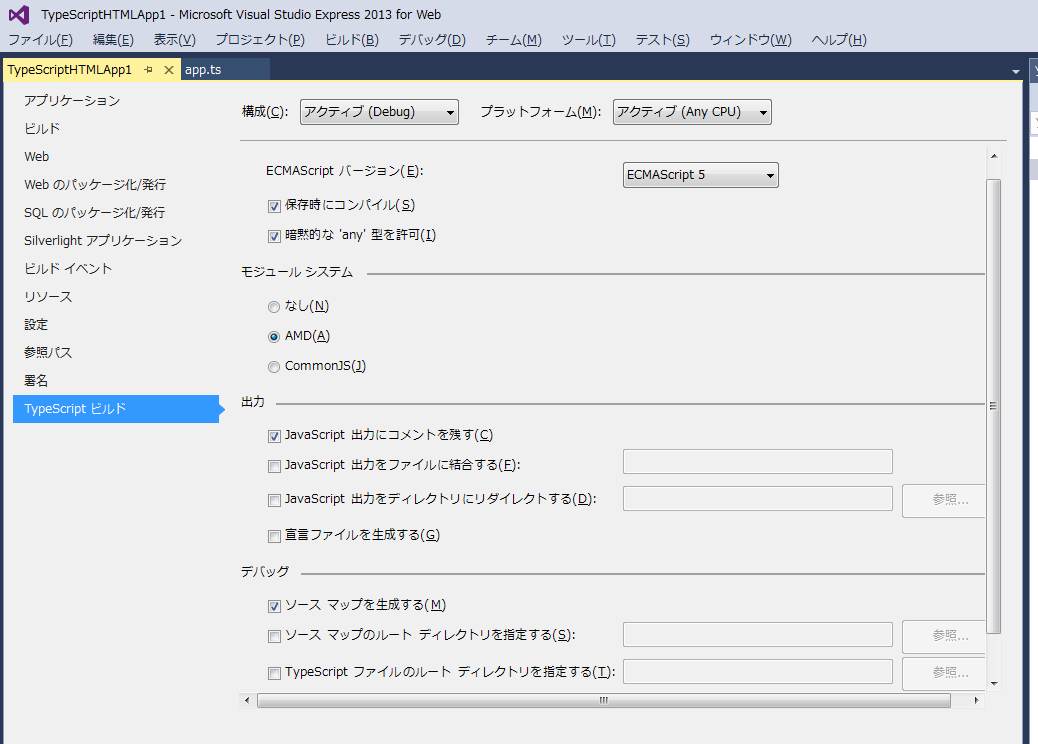The image size is (1038, 744).
Task: Click the horizontal scrollbar thumb
Action: [604, 700]
